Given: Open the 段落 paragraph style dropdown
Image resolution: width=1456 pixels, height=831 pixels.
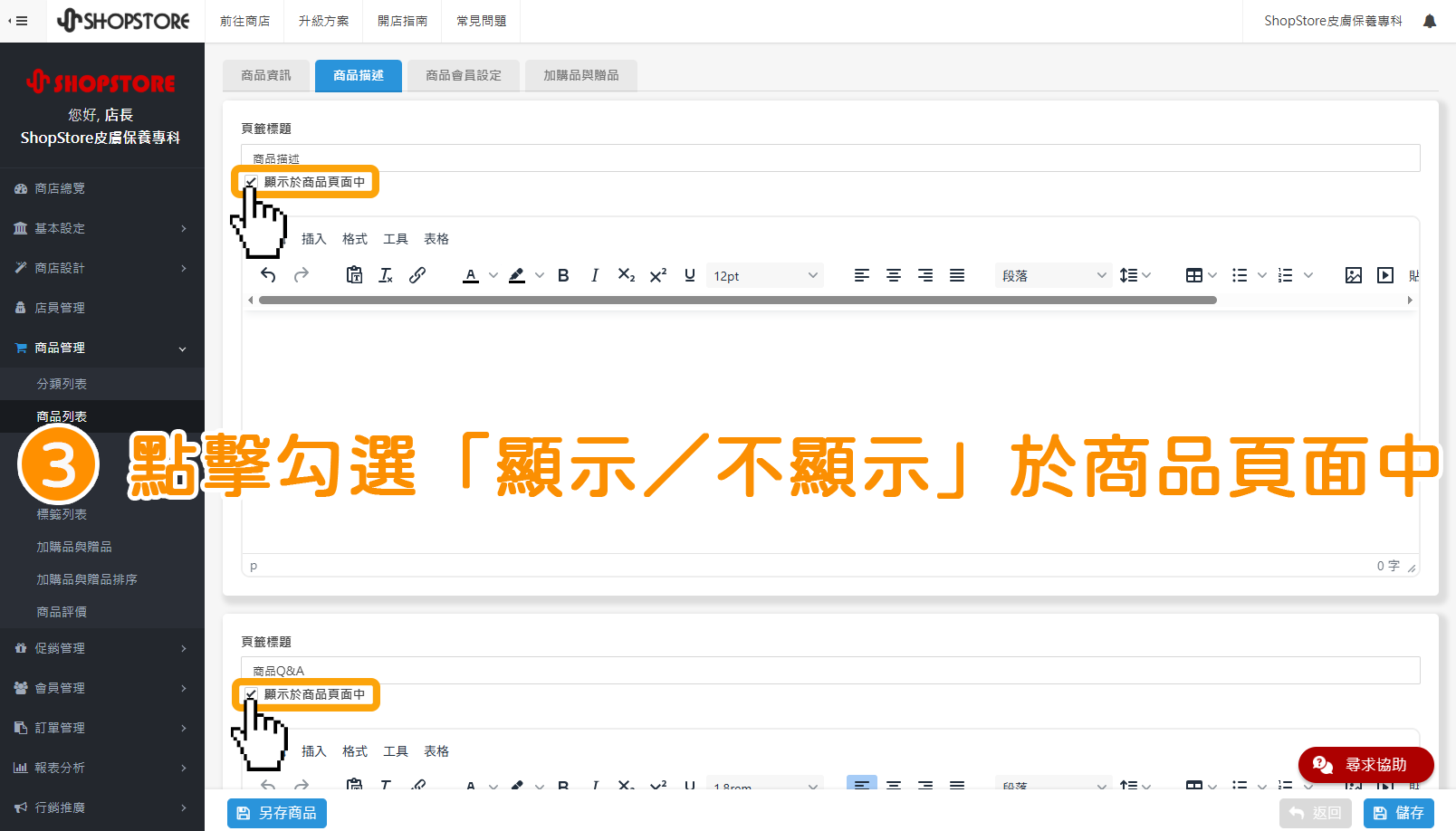Looking at the screenshot, I should point(1052,275).
